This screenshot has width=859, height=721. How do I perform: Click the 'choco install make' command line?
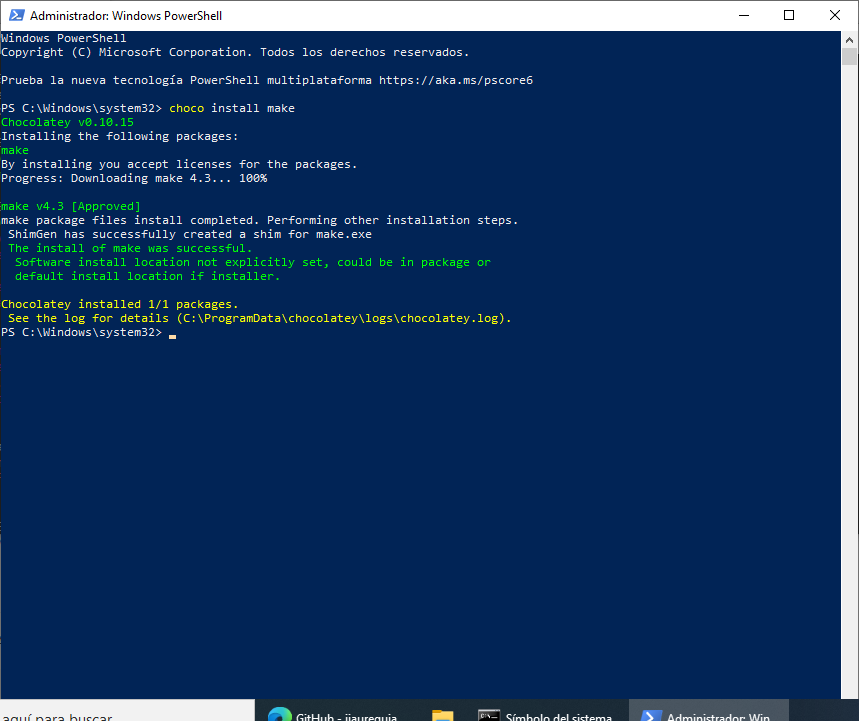coord(232,108)
